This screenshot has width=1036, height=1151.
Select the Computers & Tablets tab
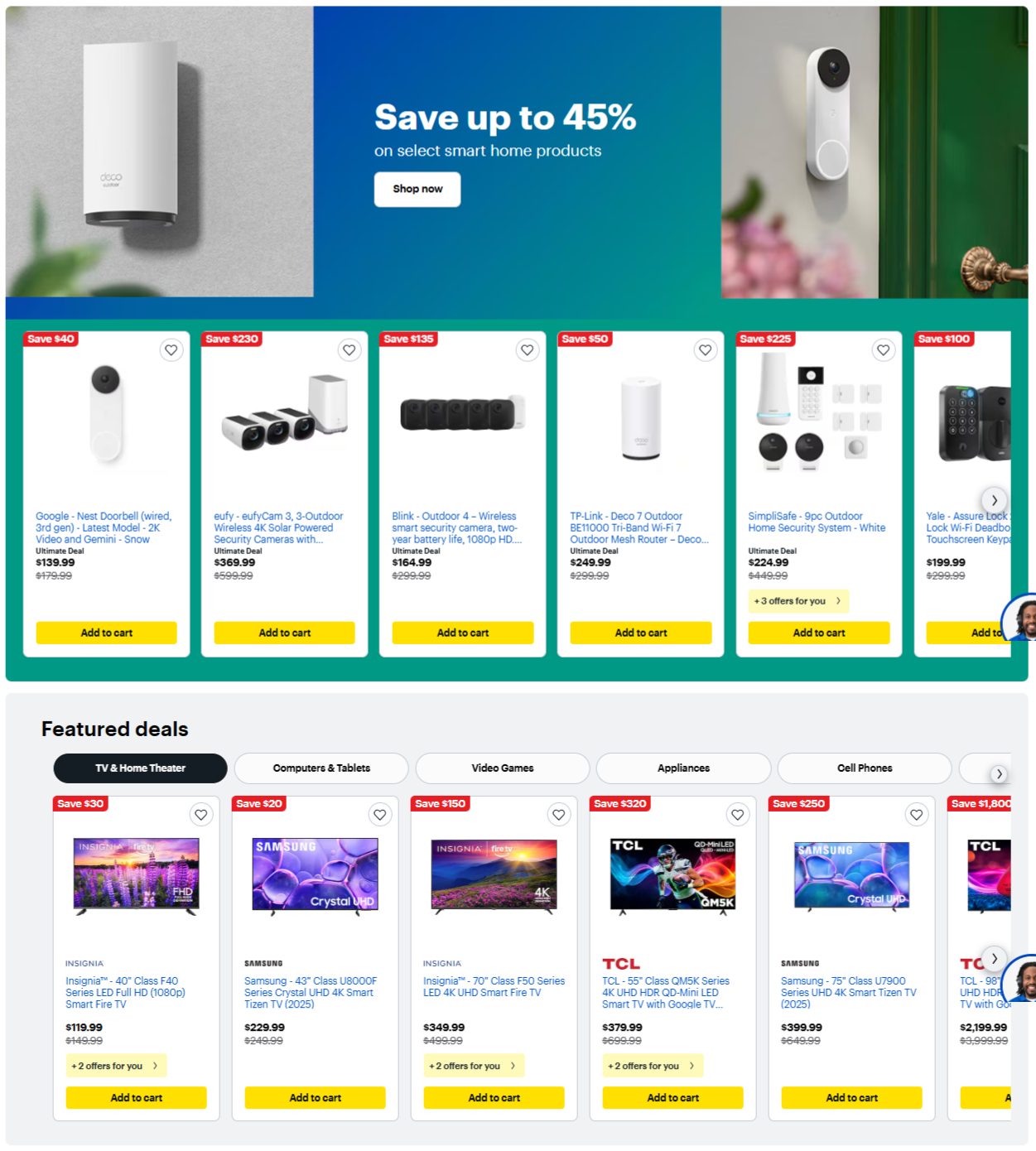[321, 768]
